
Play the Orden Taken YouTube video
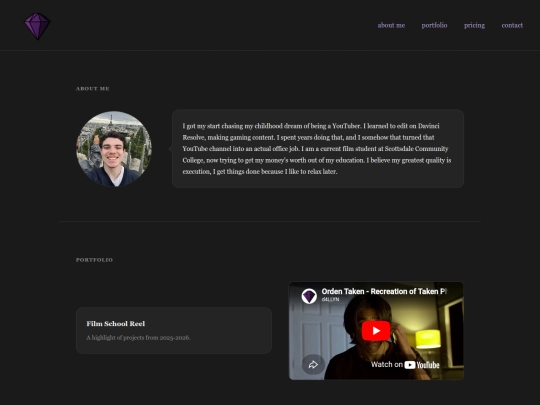click(x=376, y=331)
